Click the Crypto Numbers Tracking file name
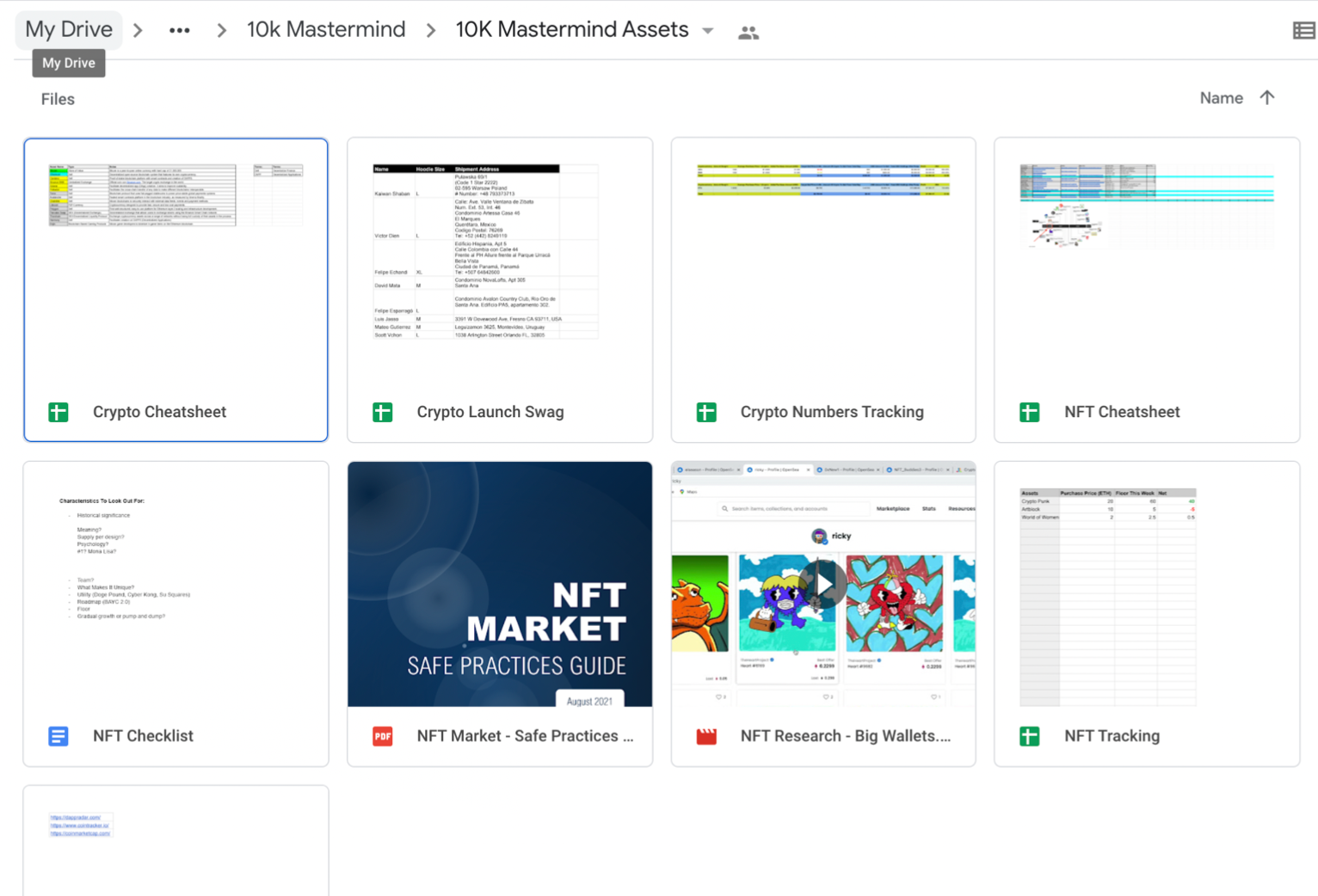 [832, 412]
